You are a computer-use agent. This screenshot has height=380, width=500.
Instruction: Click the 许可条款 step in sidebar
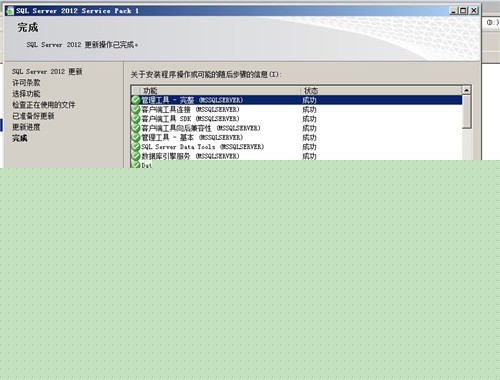pyautogui.click(x=26, y=83)
